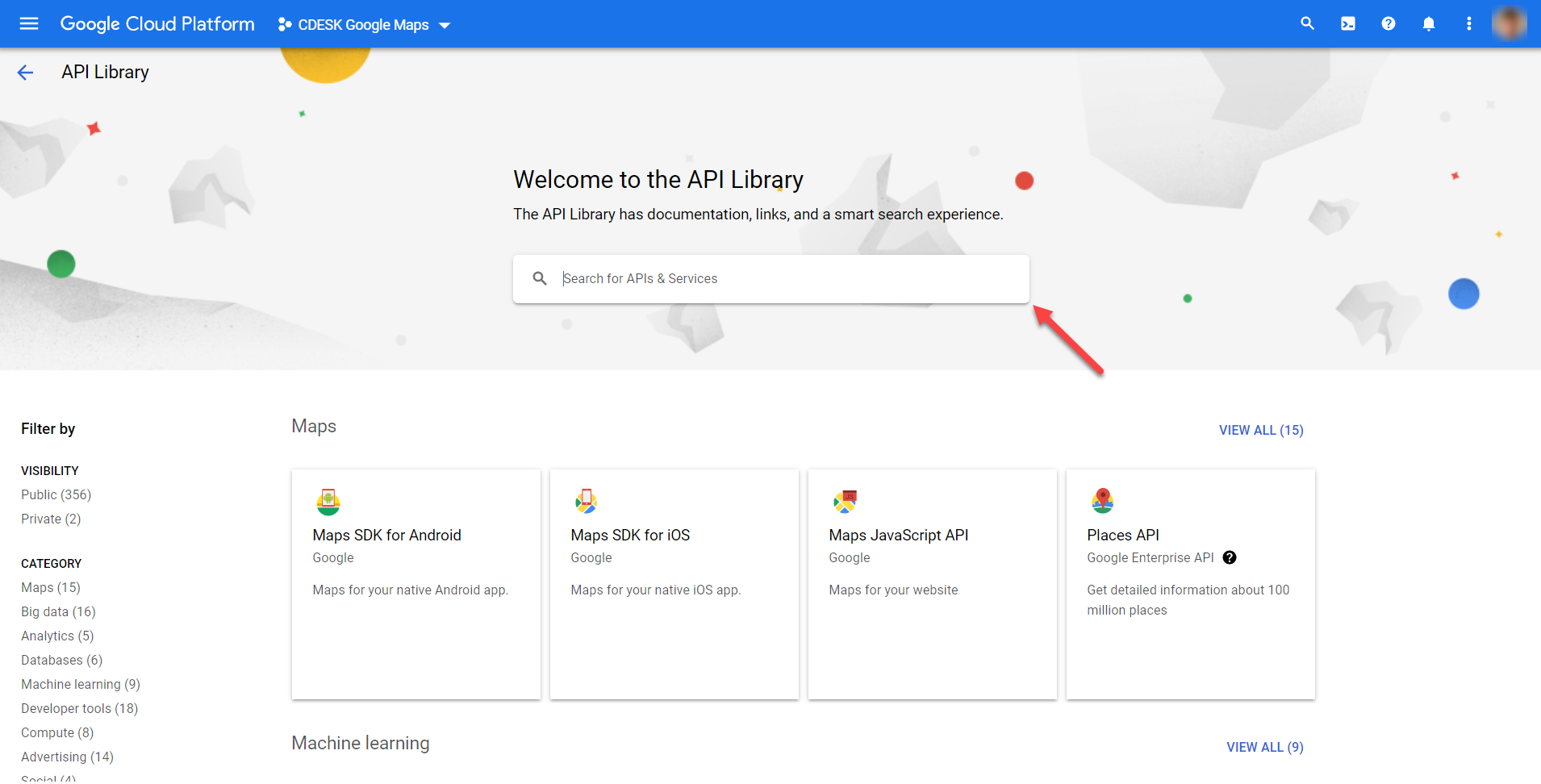Filter by Compute (8) category
This screenshot has height=784, width=1541.
pos(57,732)
